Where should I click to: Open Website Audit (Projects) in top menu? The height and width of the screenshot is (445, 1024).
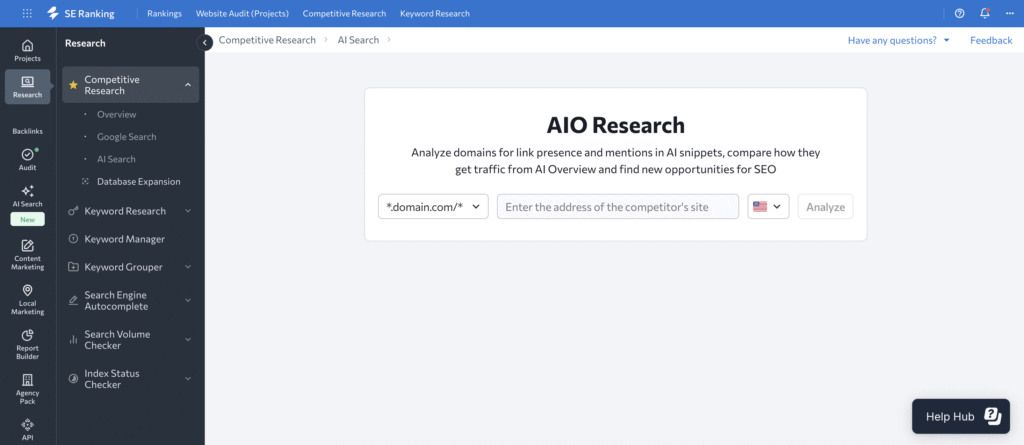pyautogui.click(x=242, y=13)
